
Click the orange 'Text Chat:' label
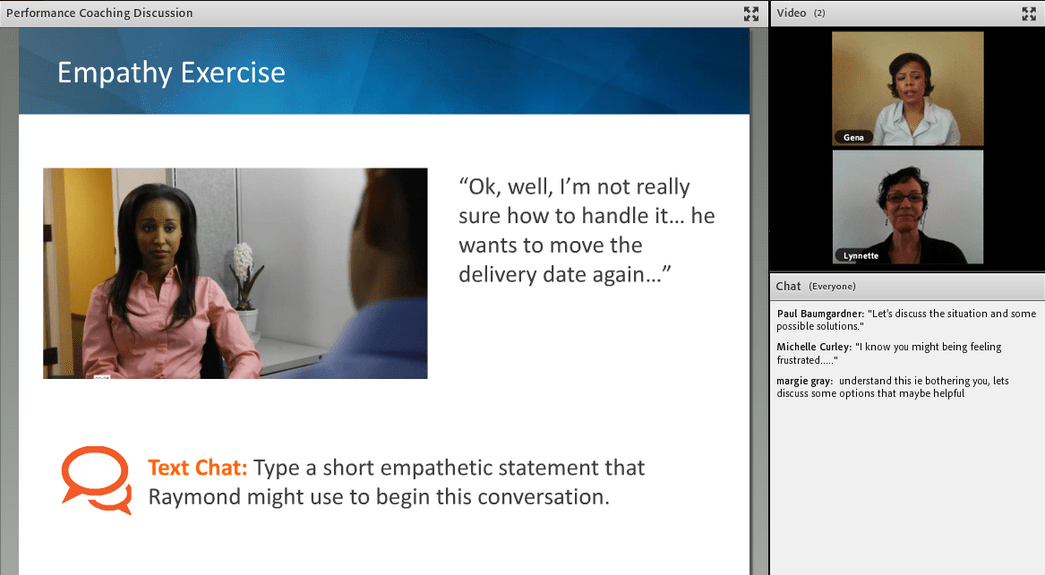click(197, 468)
